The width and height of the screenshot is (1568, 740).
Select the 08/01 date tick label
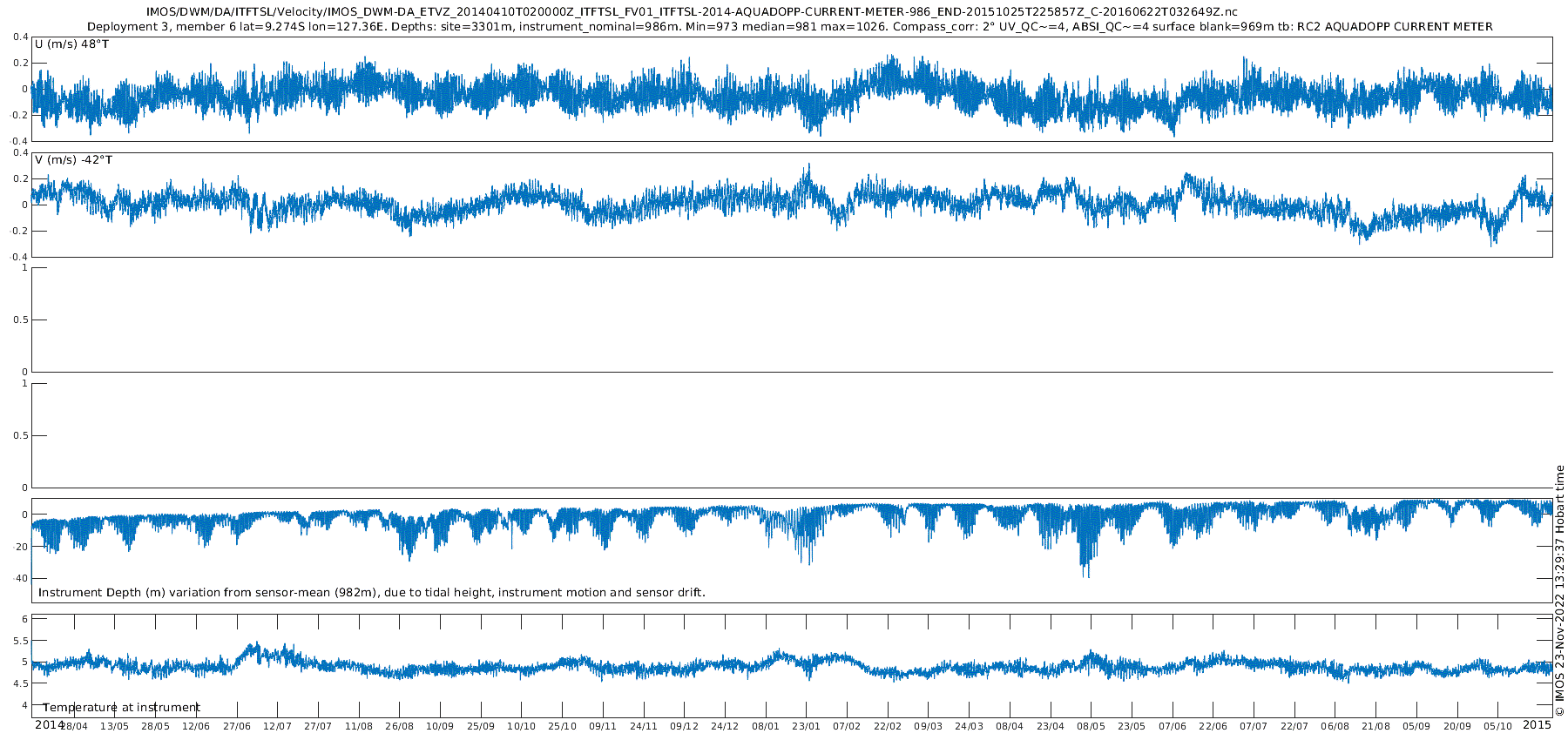pos(766,727)
